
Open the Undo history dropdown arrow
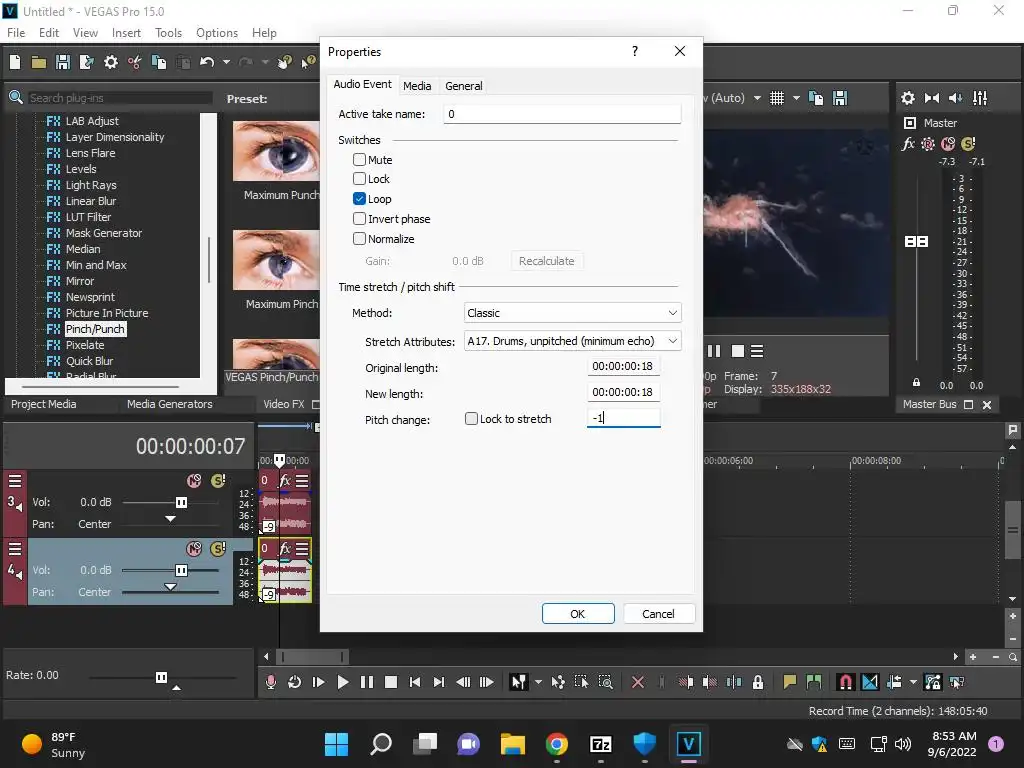[x=226, y=62]
